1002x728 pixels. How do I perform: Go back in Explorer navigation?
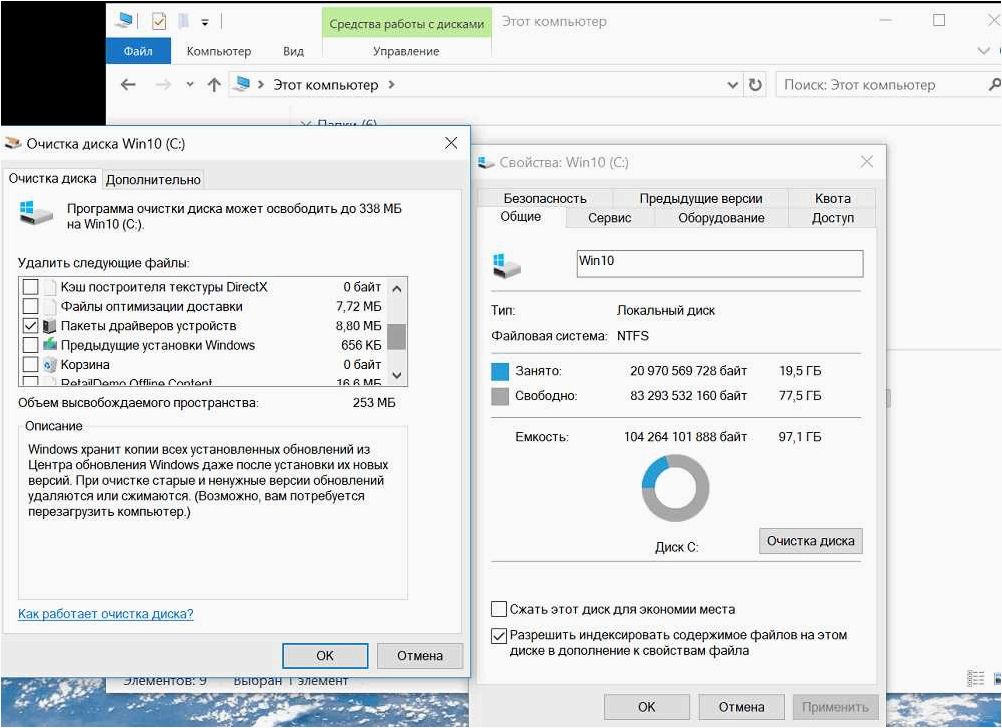128,84
